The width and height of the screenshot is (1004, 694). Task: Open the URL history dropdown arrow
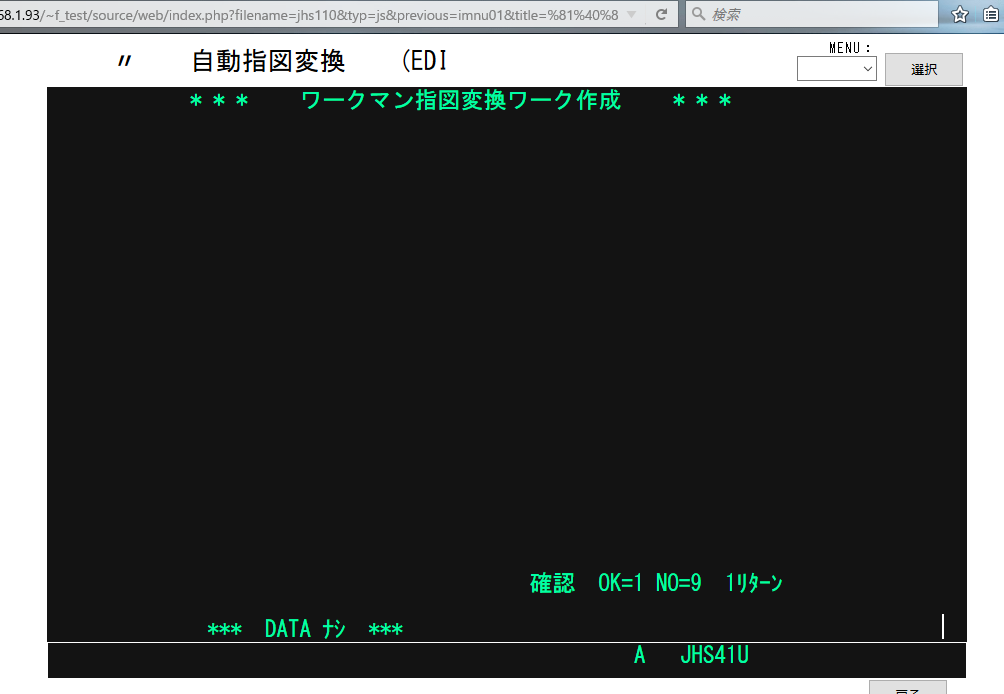[x=631, y=15]
